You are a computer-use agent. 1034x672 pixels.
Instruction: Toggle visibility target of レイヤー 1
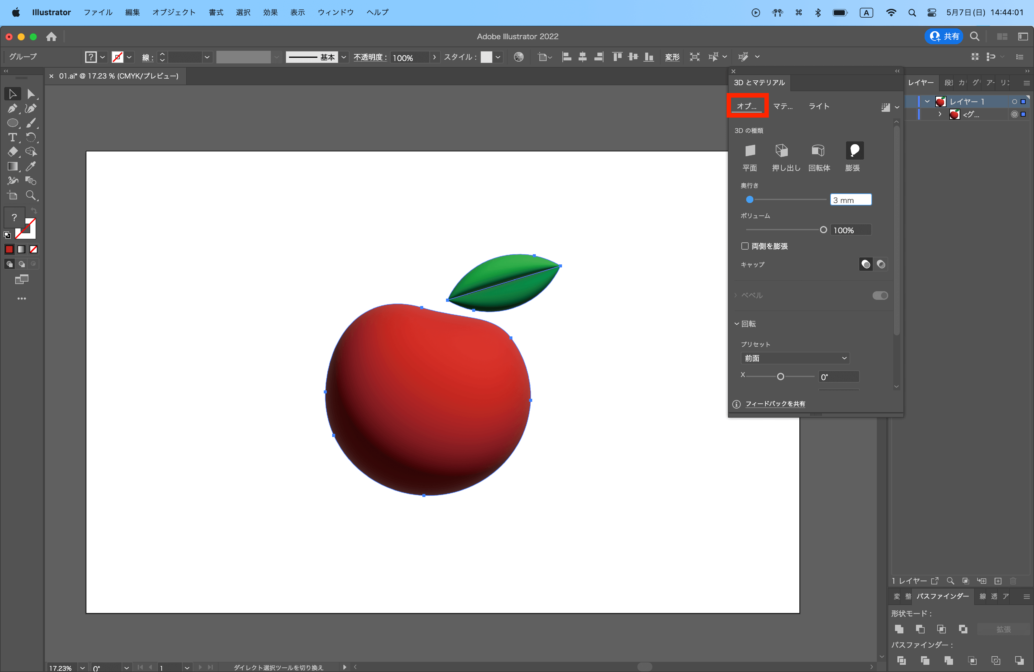pyautogui.click(x=1014, y=102)
